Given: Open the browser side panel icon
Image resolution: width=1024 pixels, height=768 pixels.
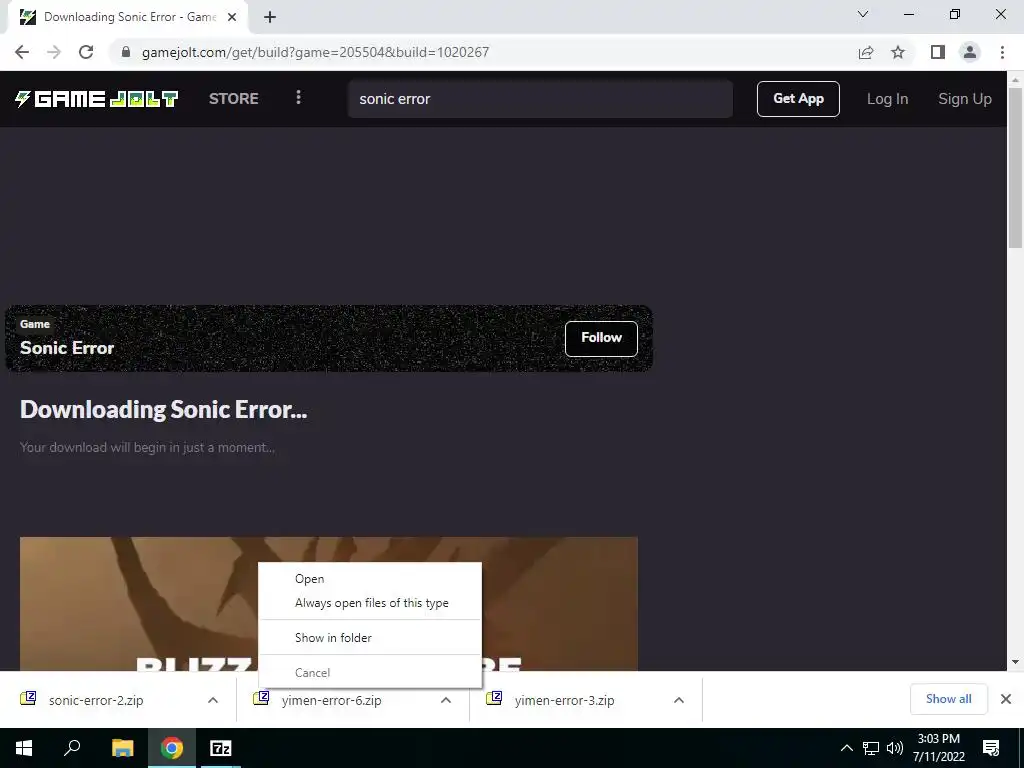Looking at the screenshot, I should click(938, 52).
